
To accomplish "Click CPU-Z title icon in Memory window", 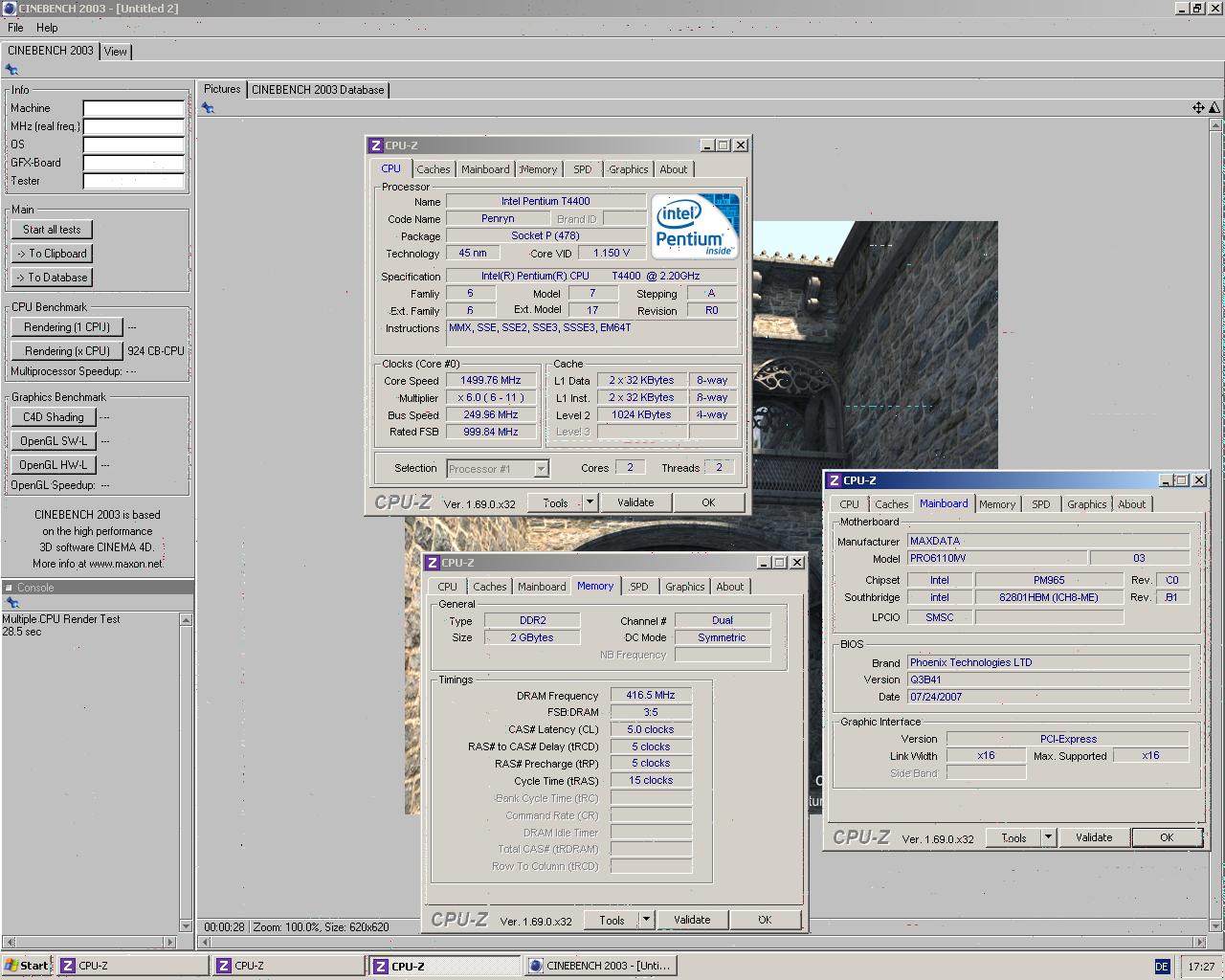I will [x=433, y=563].
